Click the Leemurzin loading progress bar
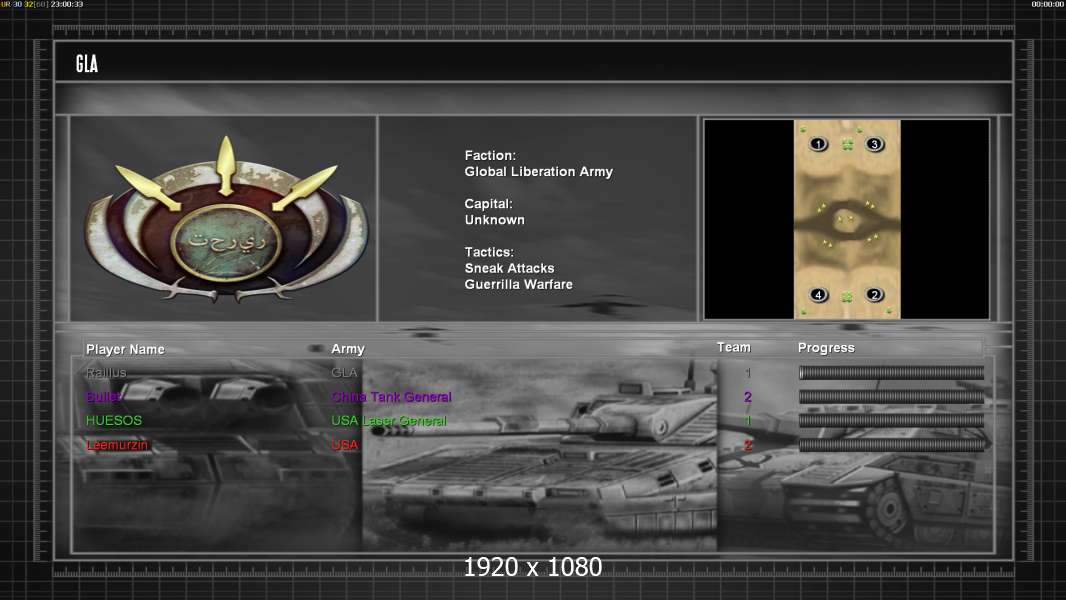 891,445
